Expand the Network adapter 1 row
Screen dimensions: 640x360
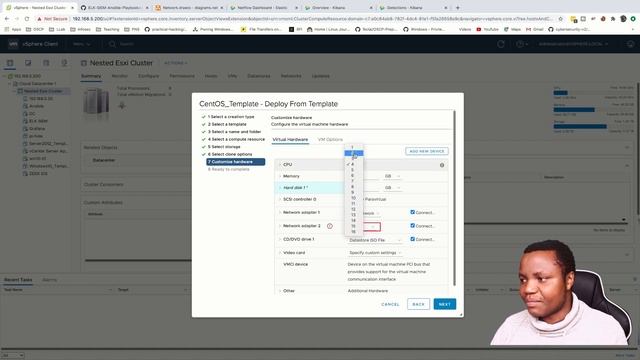pos(280,212)
